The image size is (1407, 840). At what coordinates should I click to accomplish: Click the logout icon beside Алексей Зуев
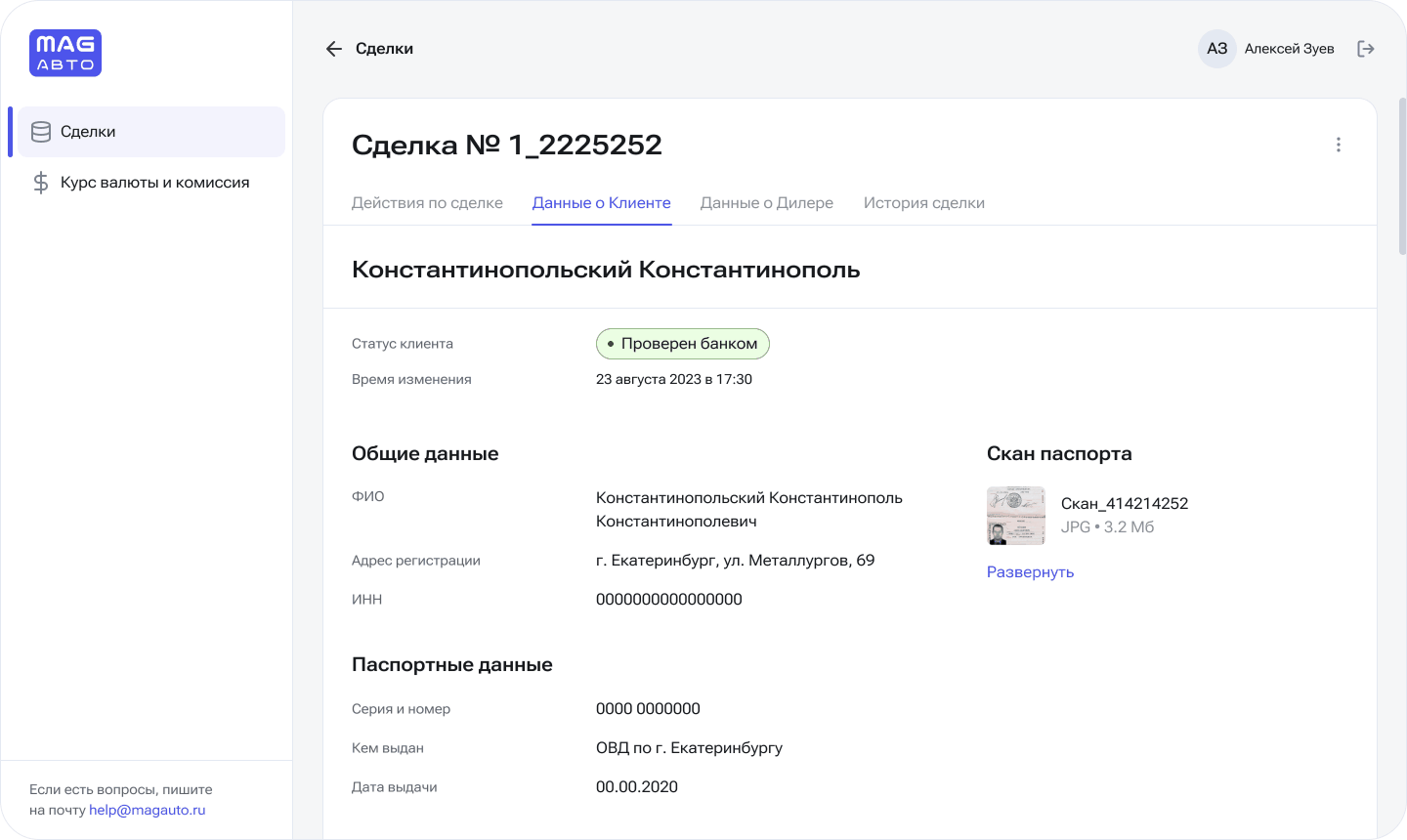(1366, 49)
